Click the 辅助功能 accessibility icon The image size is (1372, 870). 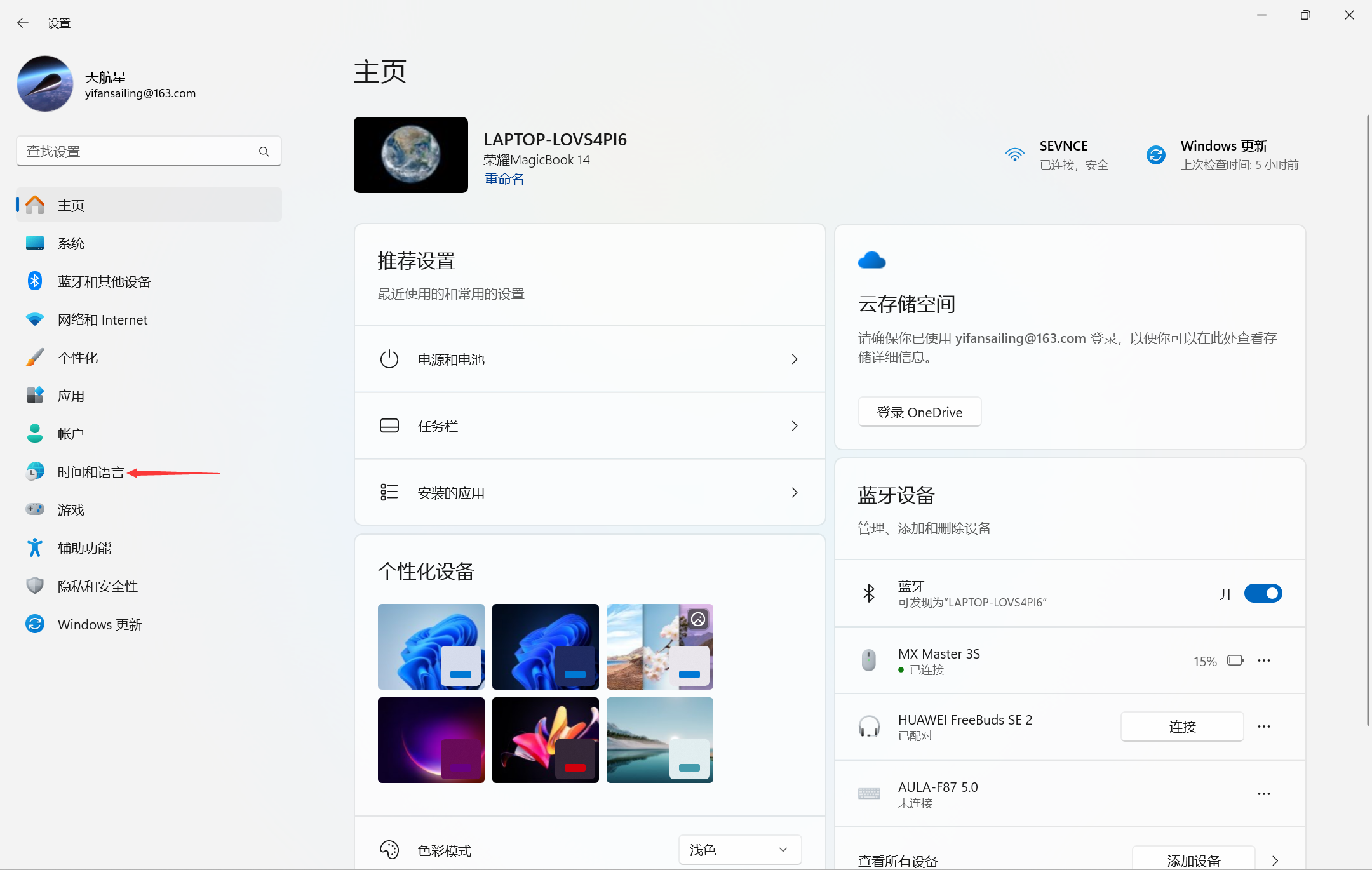[x=35, y=548]
